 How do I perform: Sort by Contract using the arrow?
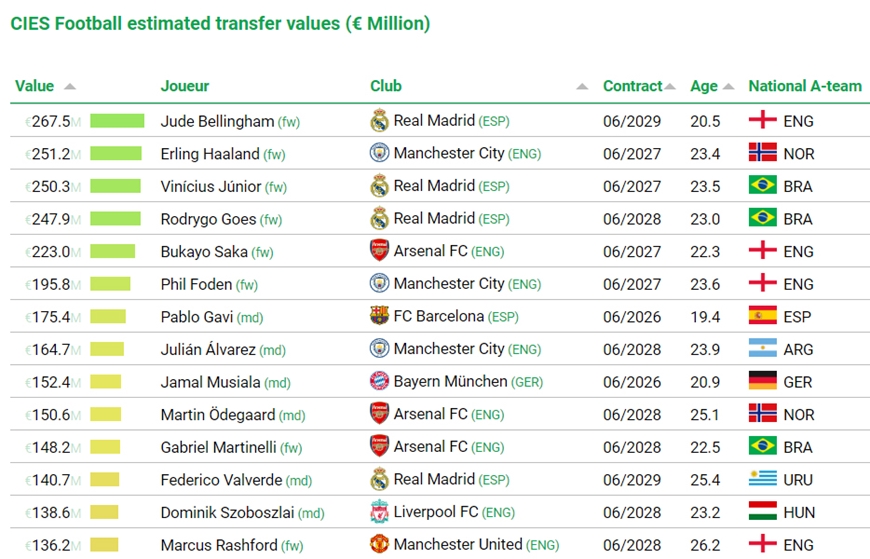point(670,87)
